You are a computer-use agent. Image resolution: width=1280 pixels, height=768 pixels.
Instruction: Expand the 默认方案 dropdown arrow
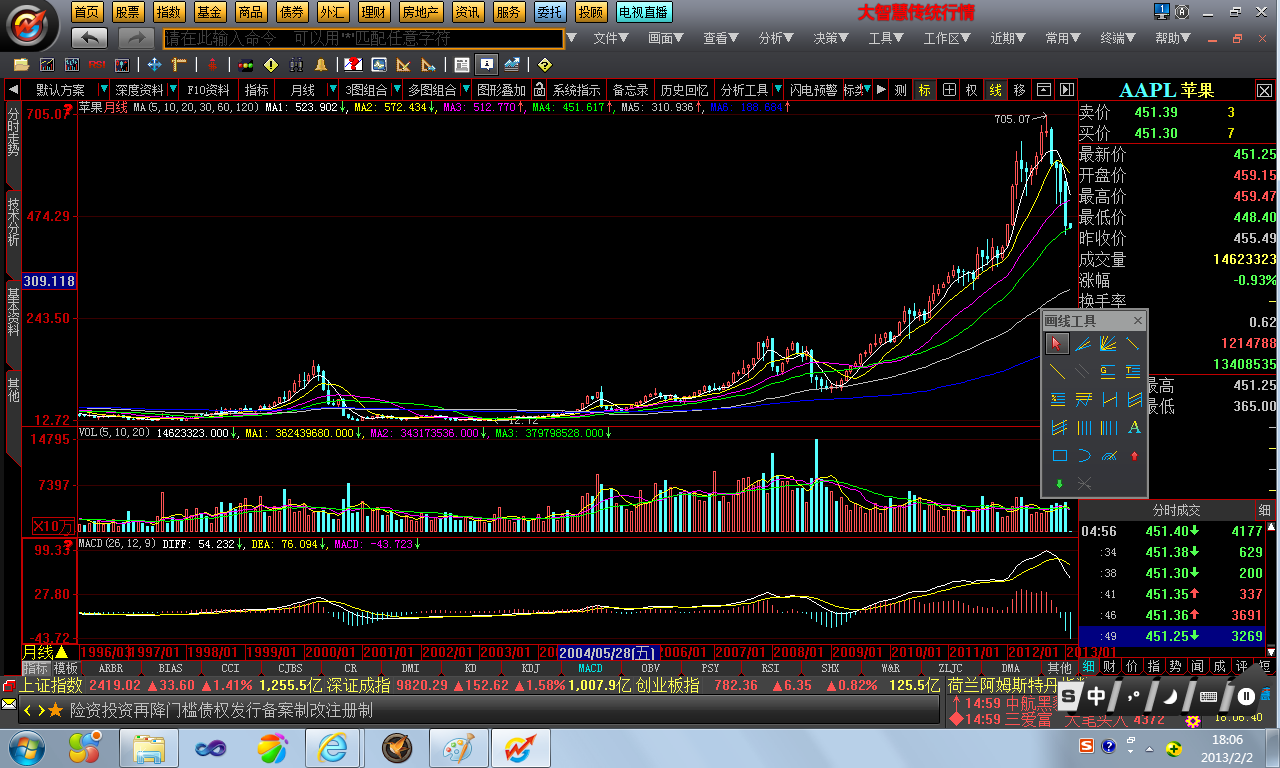click(x=103, y=89)
